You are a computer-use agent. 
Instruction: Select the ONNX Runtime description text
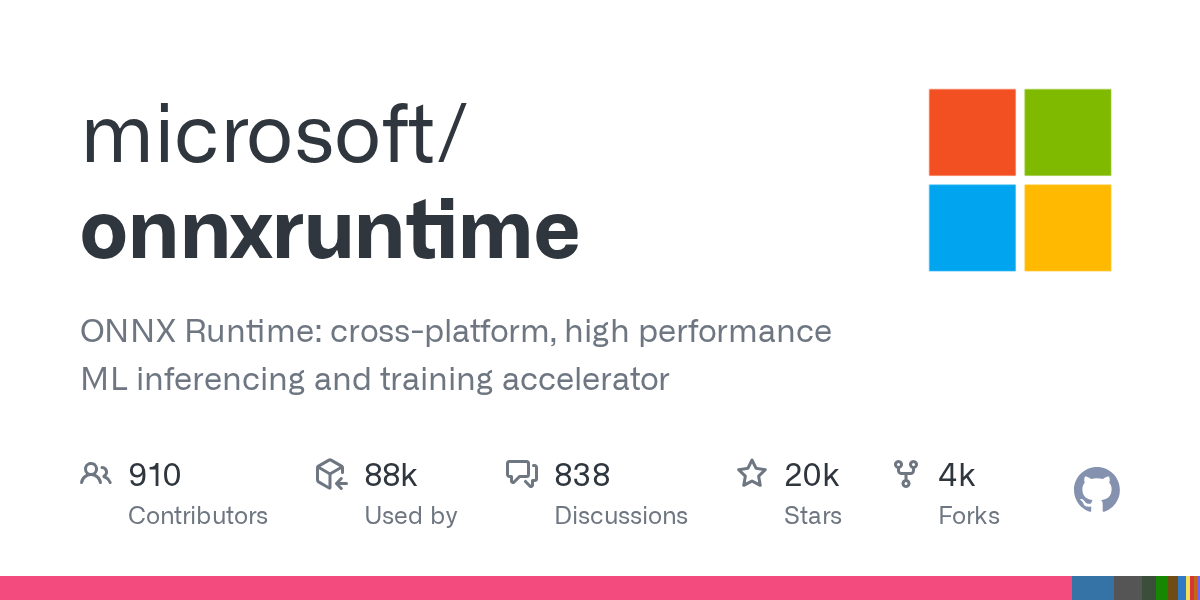[x=456, y=355]
